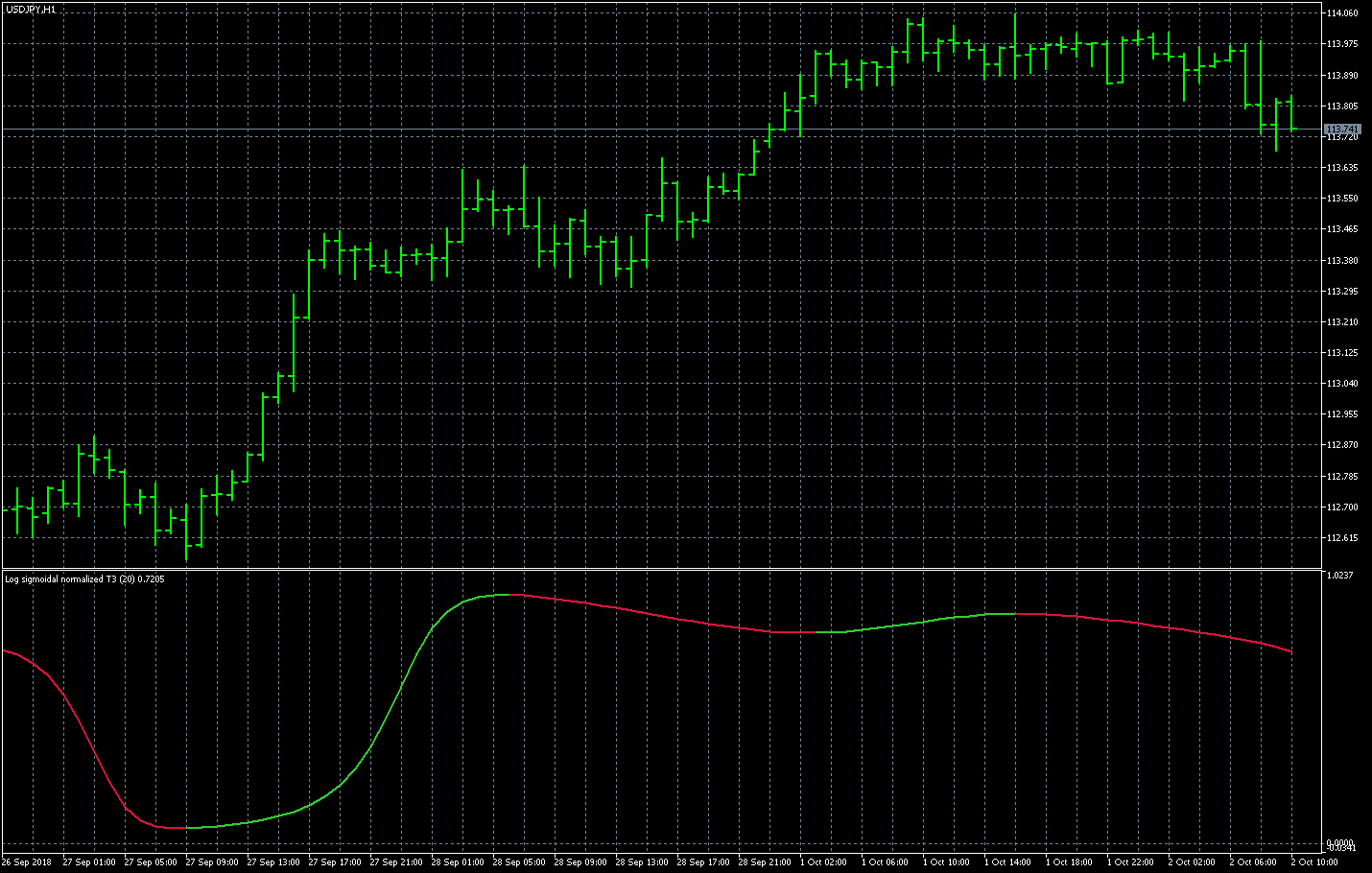This screenshot has height=873, width=1372.
Task: Click the 27 Sep 13:00 time label
Action: pos(273,862)
